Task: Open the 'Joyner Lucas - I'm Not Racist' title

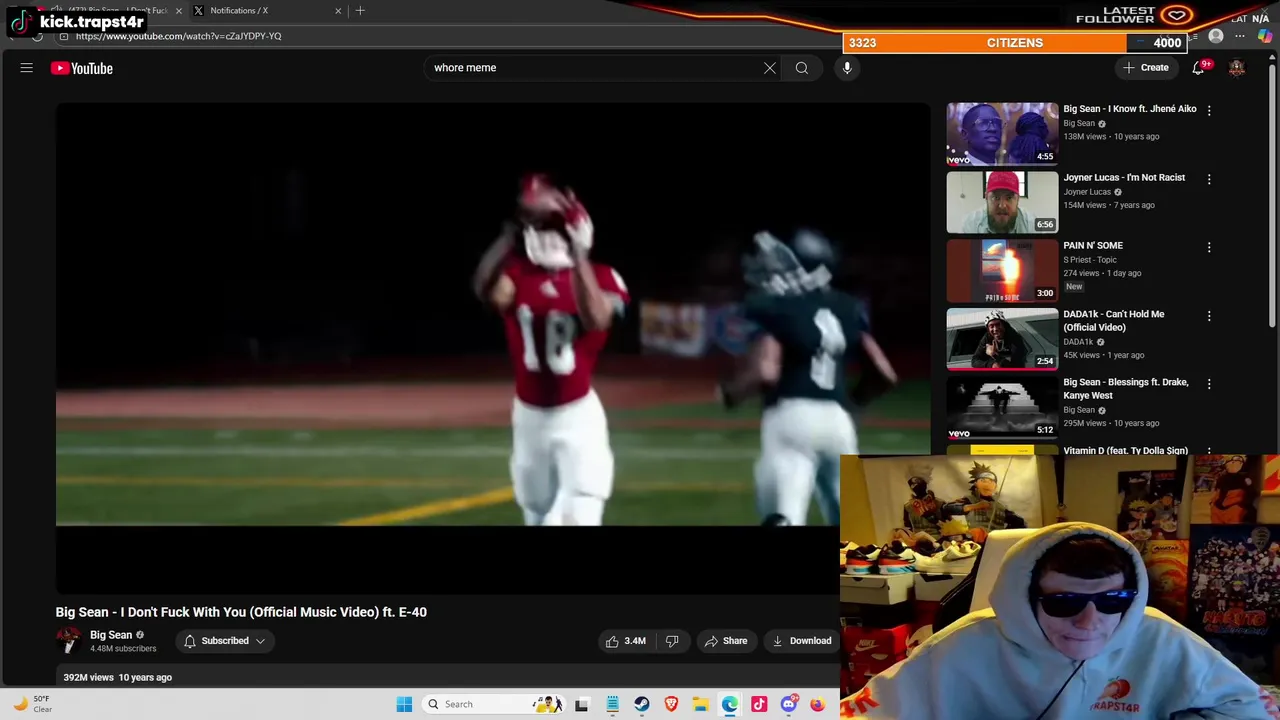Action: click(1124, 177)
